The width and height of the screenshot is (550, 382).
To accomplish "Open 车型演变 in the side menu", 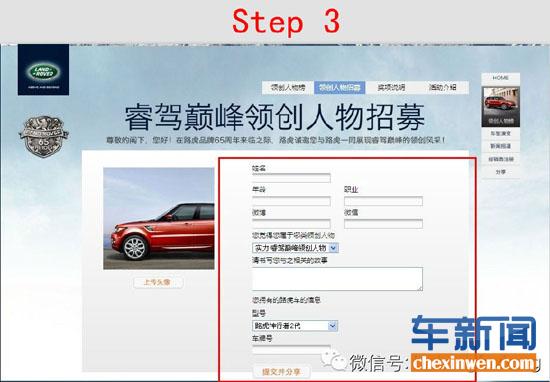I will point(501,133).
